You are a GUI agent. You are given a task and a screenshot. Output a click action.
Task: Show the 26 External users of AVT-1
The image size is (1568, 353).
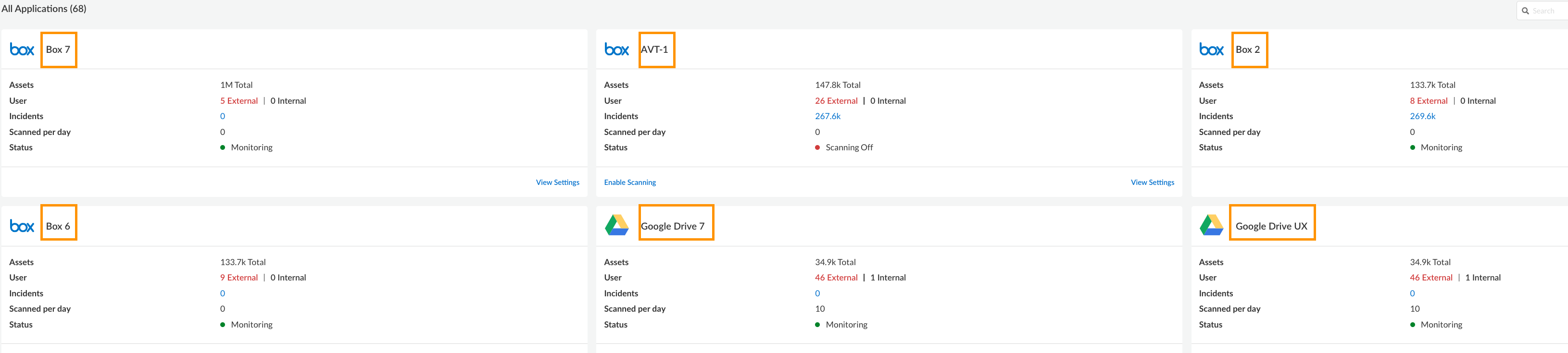[x=836, y=101]
